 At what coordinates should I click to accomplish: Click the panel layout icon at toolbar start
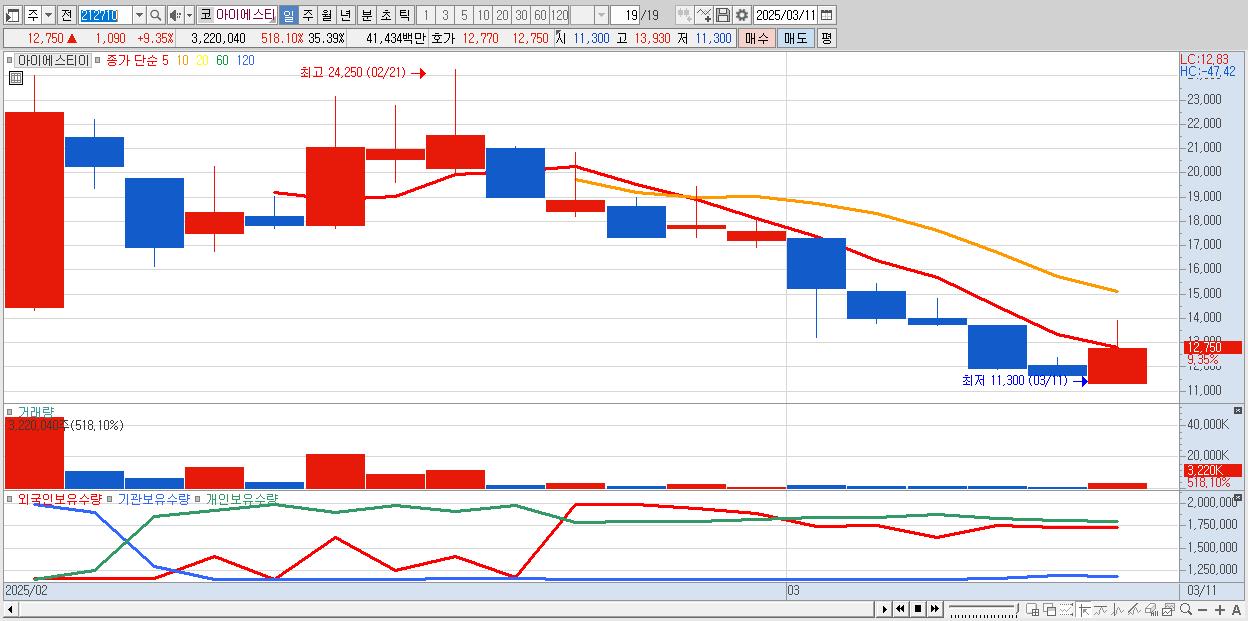click(12, 15)
